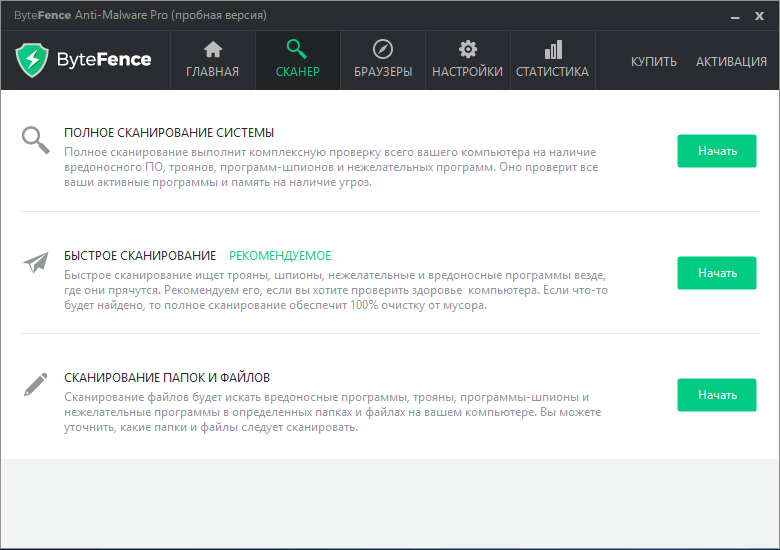This screenshot has height=550, width=780.
Task: Click the pencil icon for folder scan
Action: 36,385
